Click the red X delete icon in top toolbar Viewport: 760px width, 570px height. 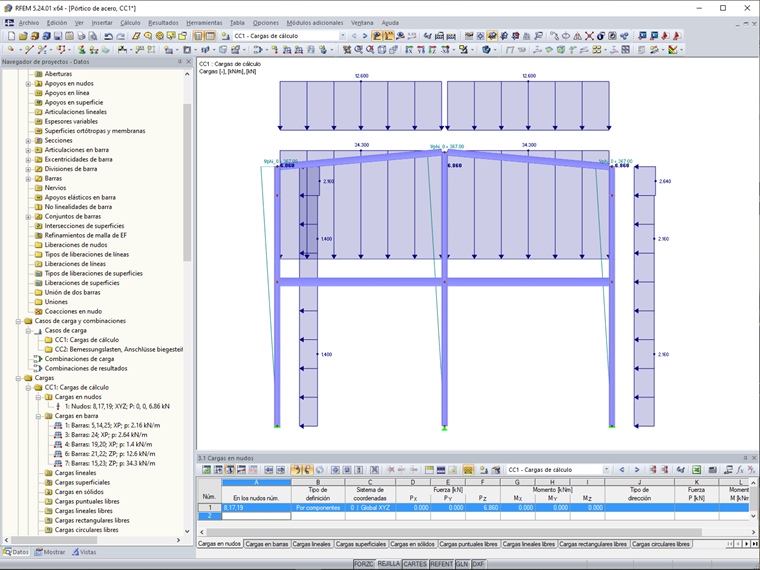click(589, 36)
